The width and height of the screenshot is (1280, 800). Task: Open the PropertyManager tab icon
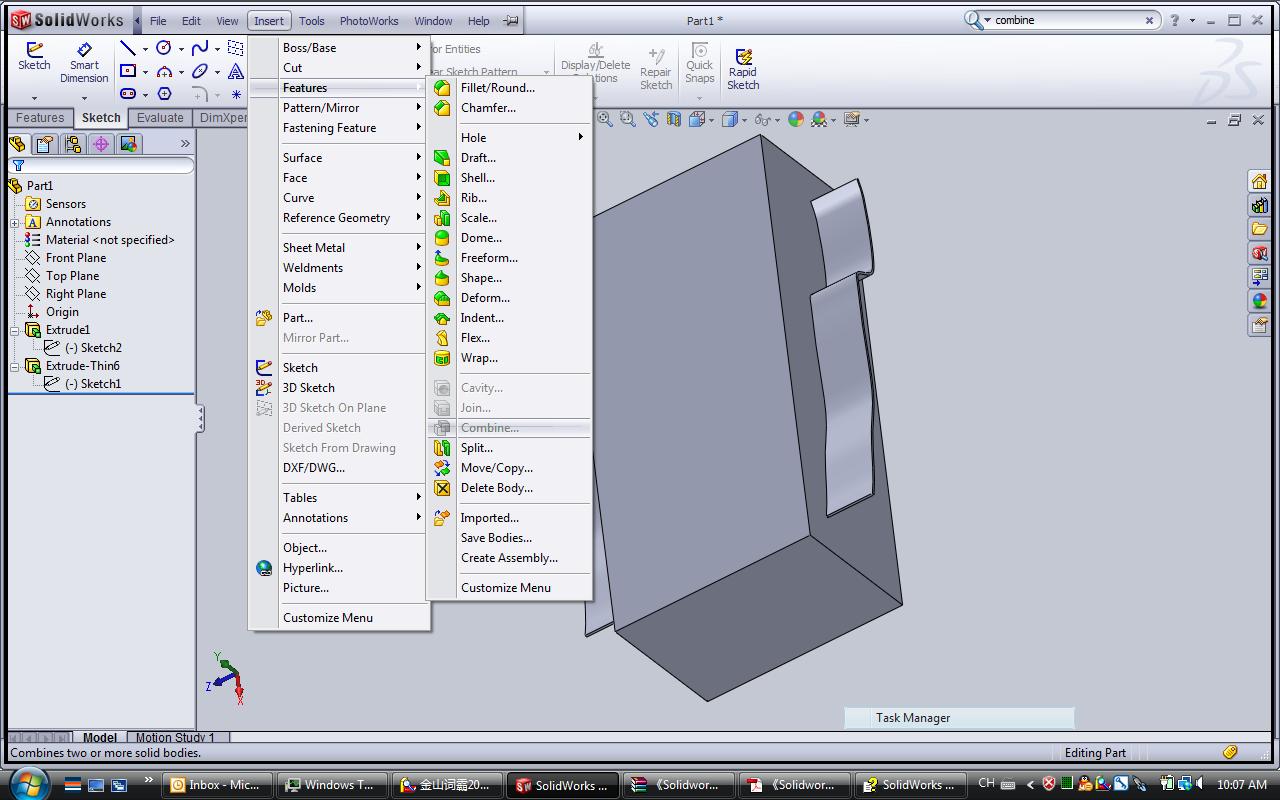click(45, 144)
